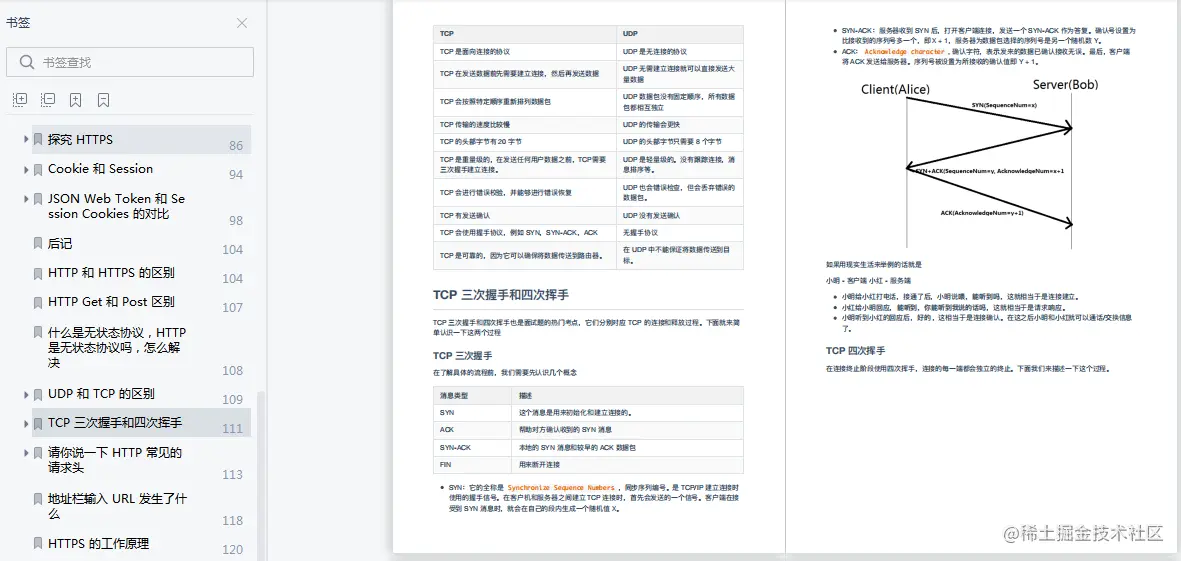
Task: Click bookmark icon beside HTTPS 的工作原理
Action: pos(38,543)
